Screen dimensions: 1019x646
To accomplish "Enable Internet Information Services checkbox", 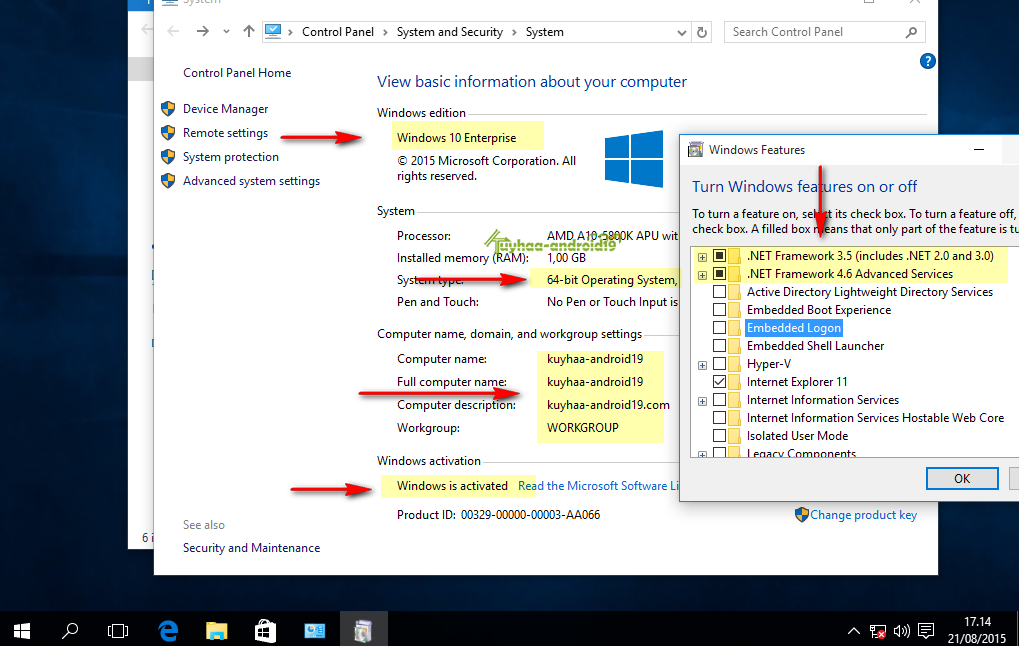I will point(719,400).
